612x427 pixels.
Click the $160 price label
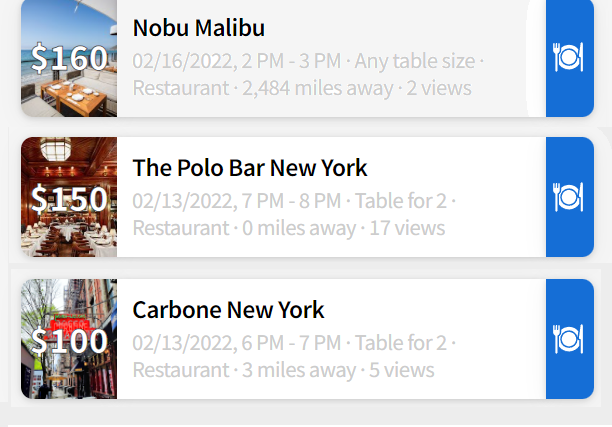point(69,58)
